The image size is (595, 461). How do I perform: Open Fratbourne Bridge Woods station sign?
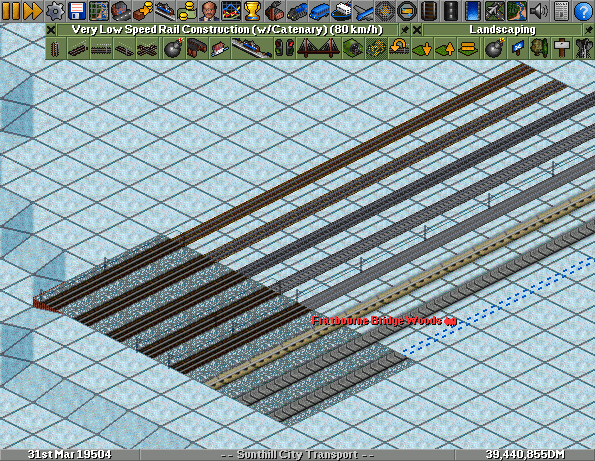384,321
